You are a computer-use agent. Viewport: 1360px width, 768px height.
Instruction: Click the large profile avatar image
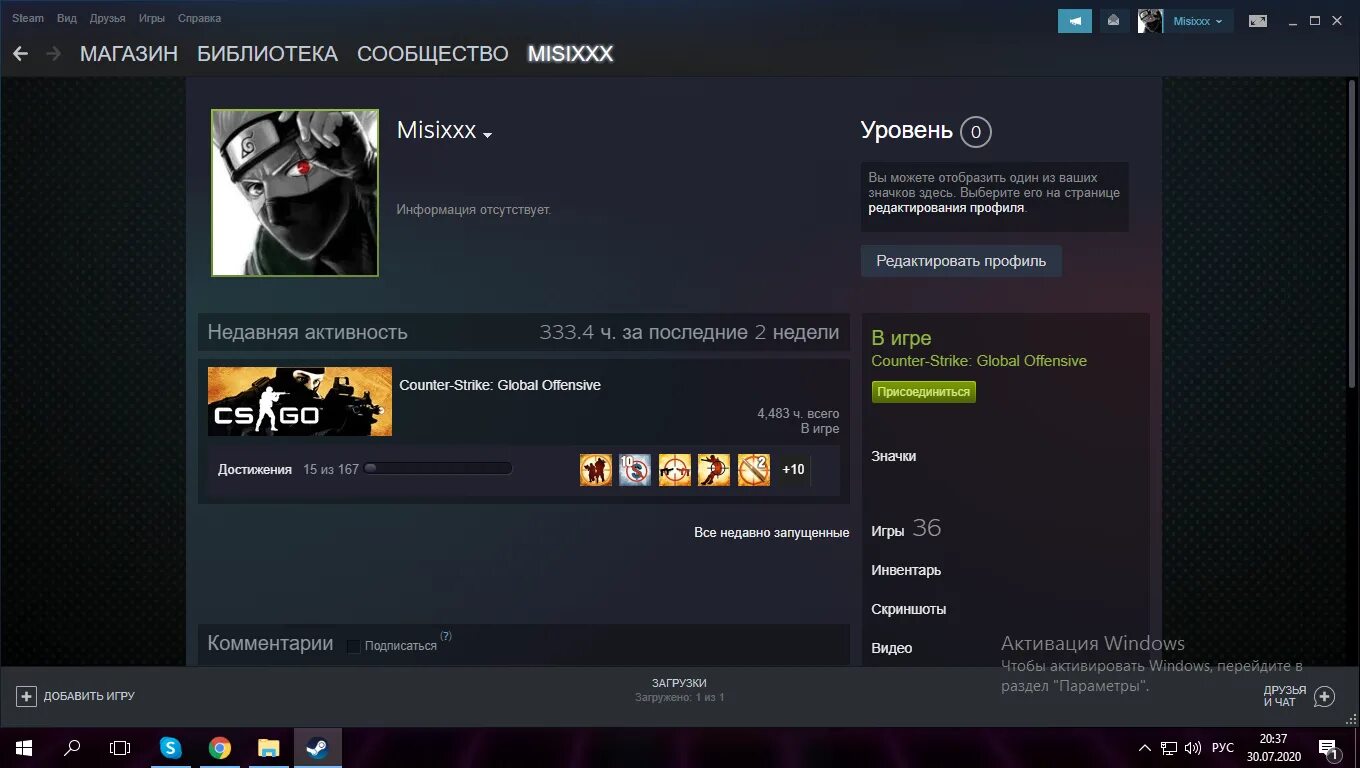pyautogui.click(x=295, y=193)
